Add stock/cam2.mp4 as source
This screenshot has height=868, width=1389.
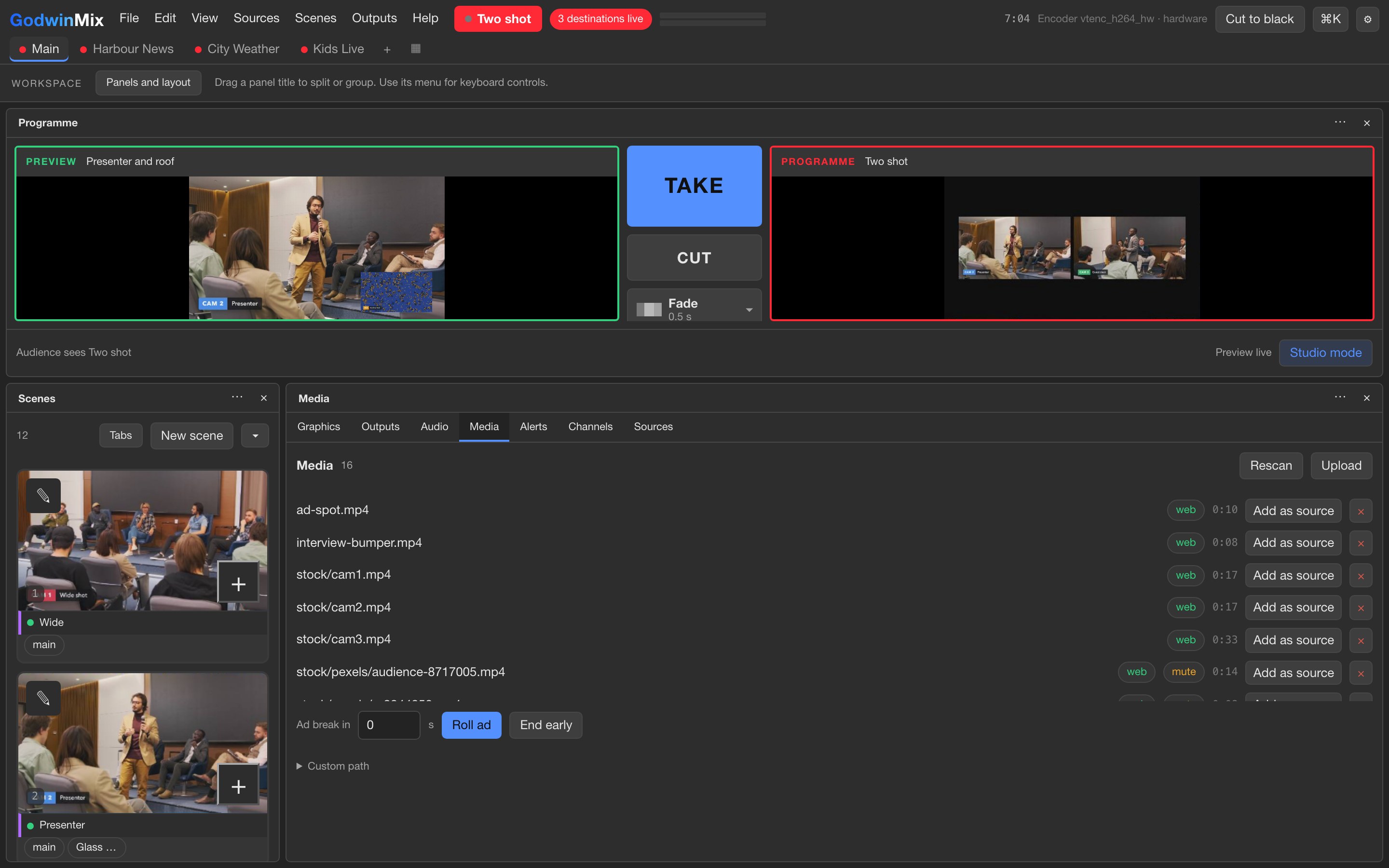[1293, 608]
